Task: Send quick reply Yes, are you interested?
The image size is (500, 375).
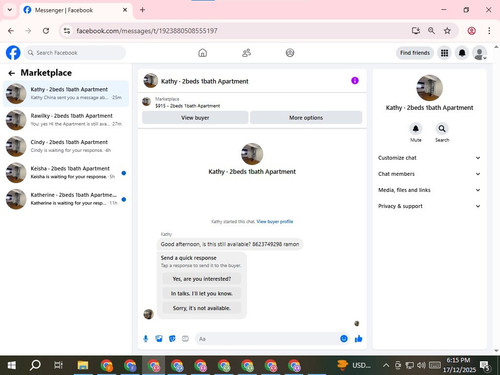Action: pos(202,279)
